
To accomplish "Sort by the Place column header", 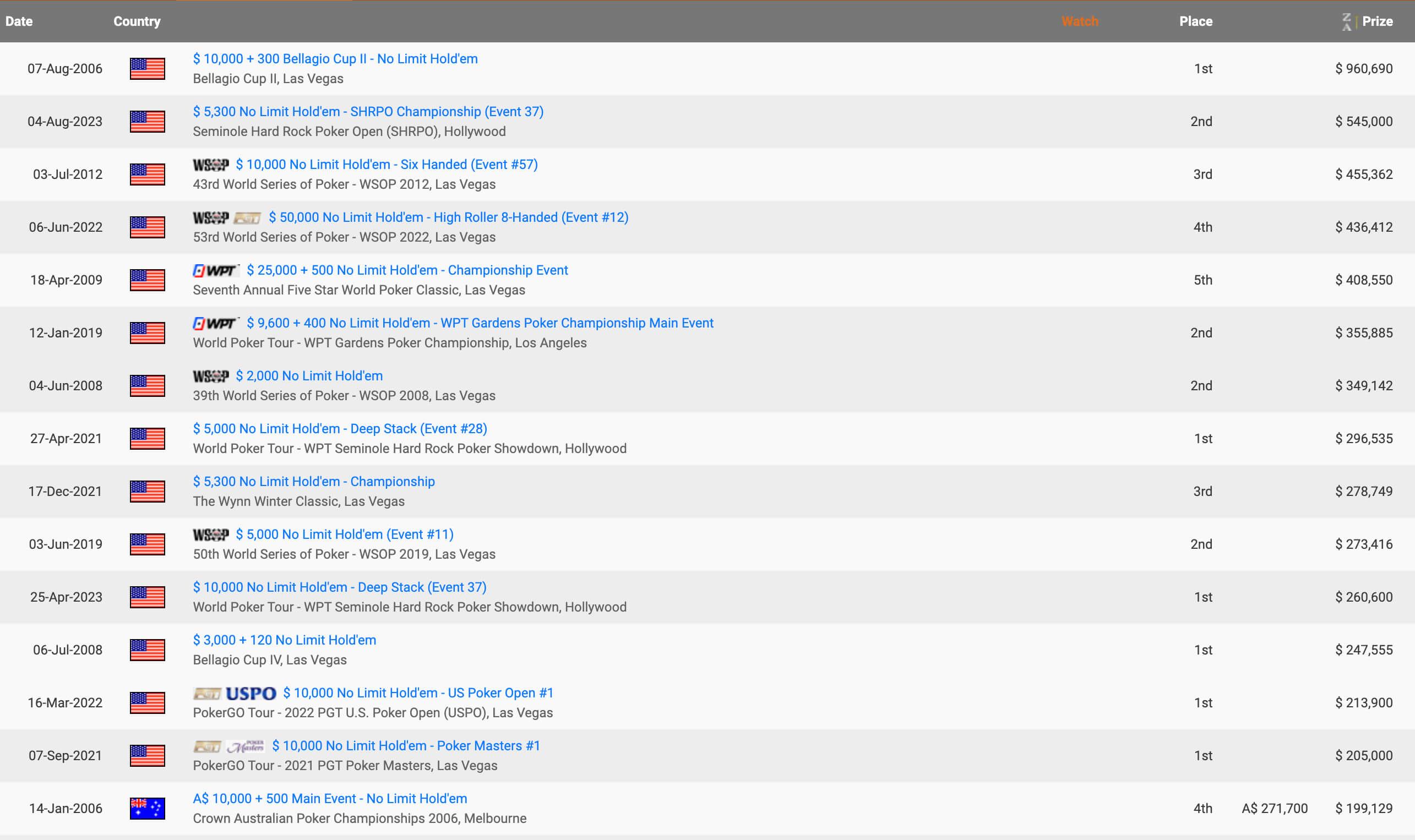I will point(1195,21).
